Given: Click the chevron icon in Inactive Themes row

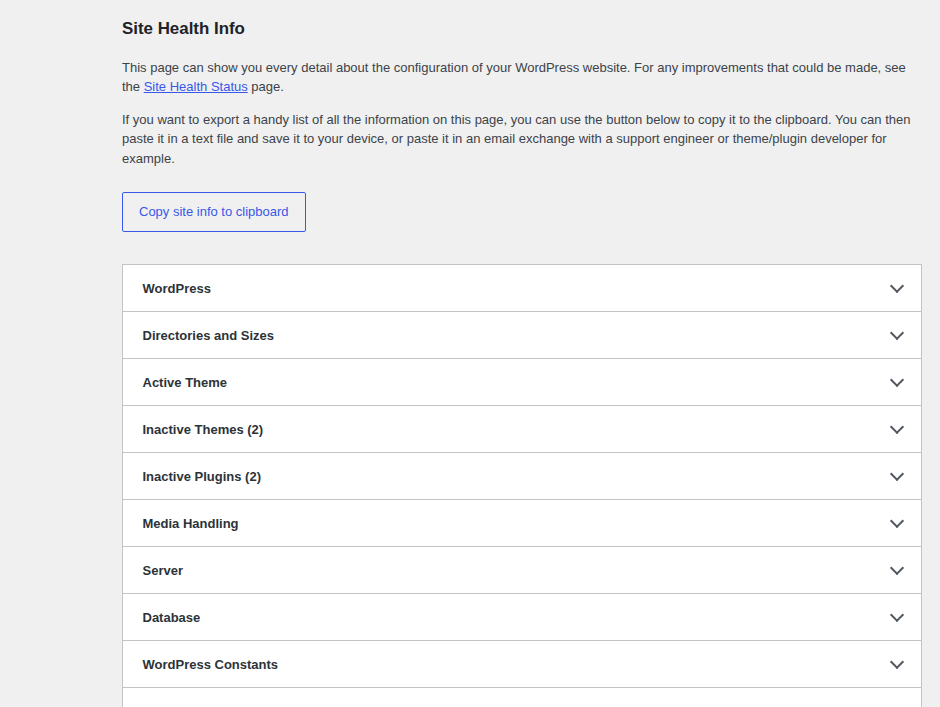Looking at the screenshot, I should 897,430.
